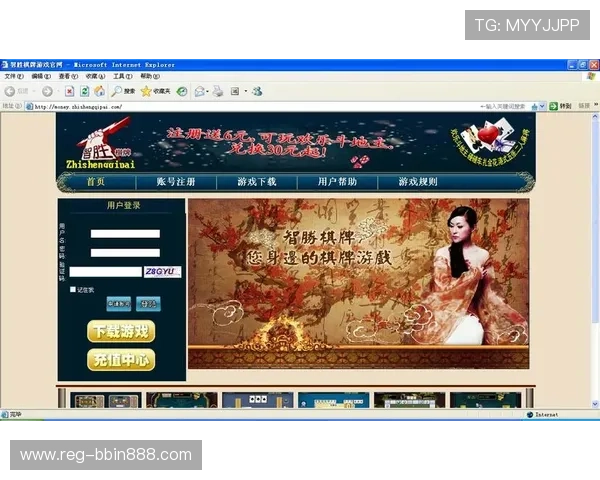The width and height of the screenshot is (600, 480).
Task: Click the scrollbar down arrow
Action: 595,403
